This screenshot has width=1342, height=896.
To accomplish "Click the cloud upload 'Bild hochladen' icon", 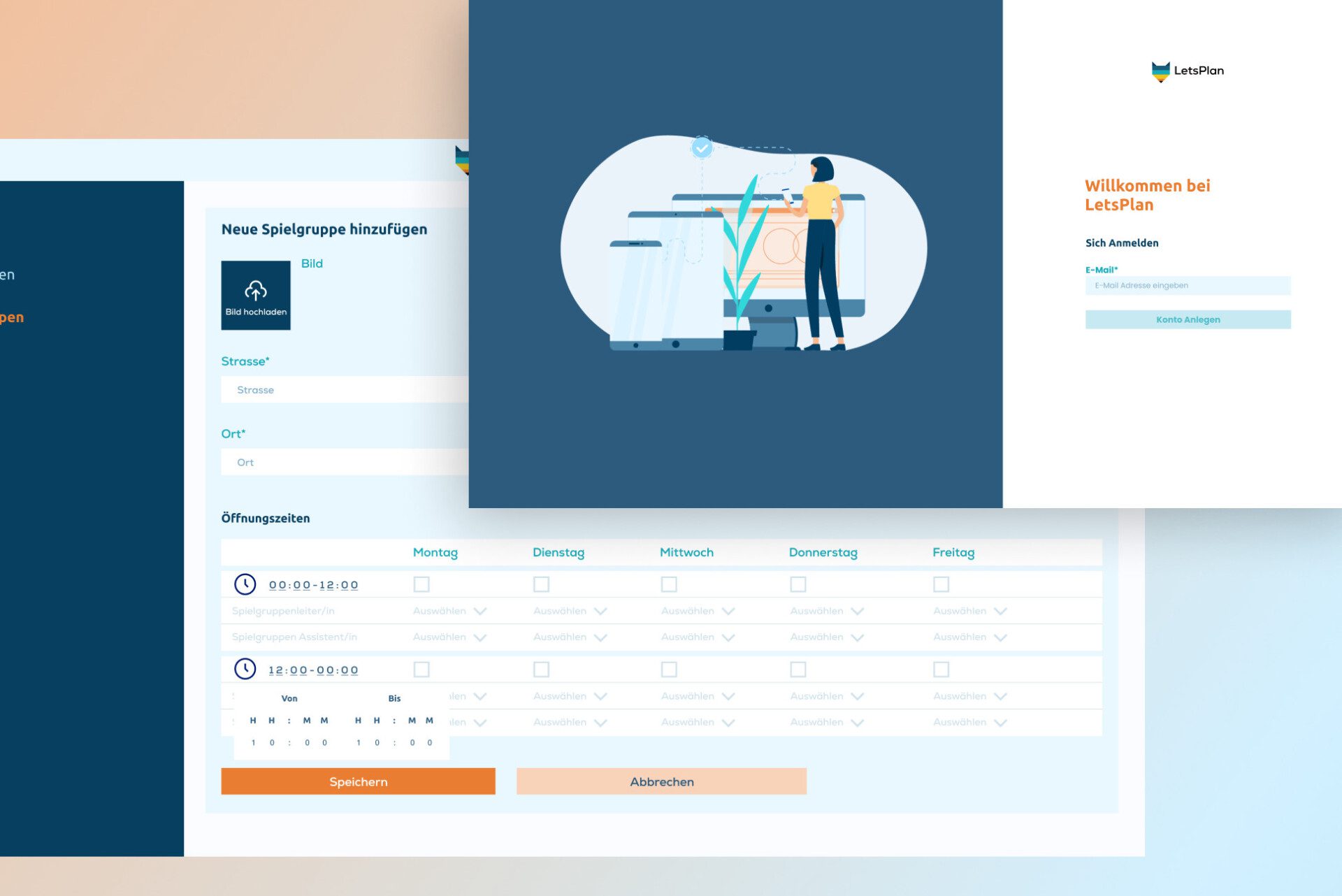I will click(255, 290).
